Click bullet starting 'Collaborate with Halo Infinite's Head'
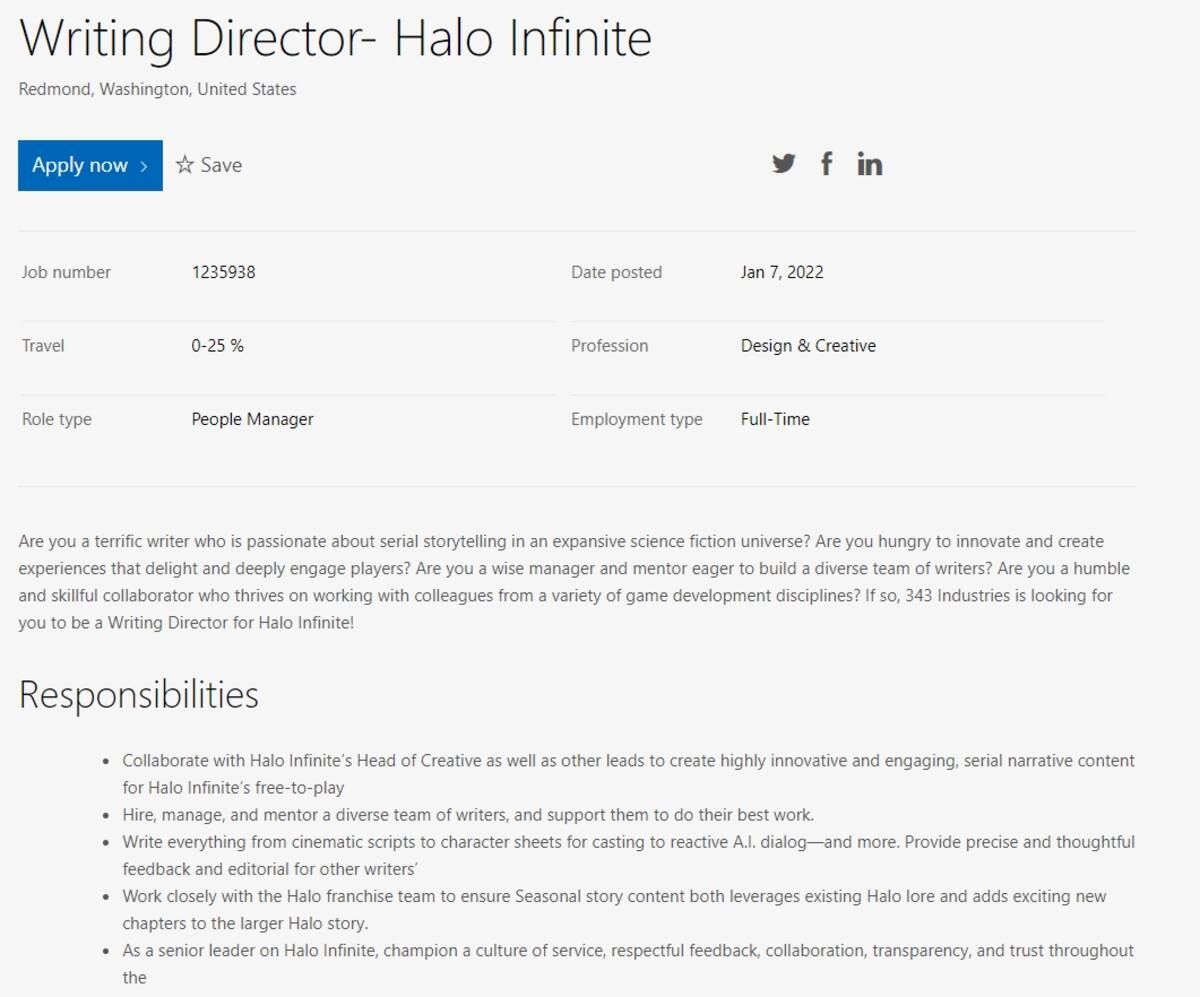This screenshot has width=1200, height=997. 628,774
